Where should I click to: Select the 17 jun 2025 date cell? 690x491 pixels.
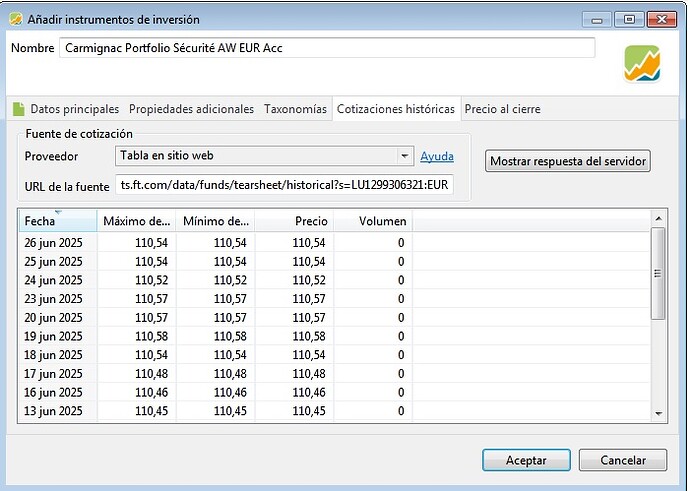click(53, 374)
